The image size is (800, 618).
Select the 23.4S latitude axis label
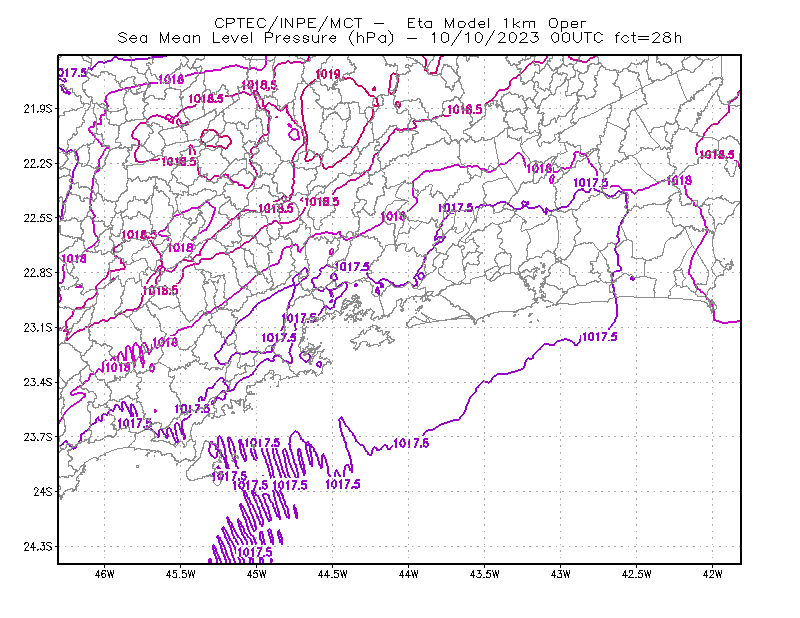(38, 382)
